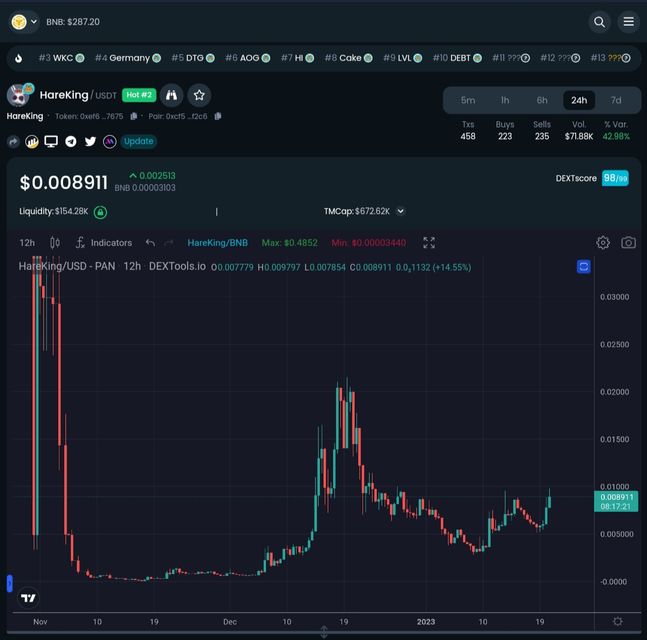Open the Telegram link icon
647x640 pixels.
71,142
